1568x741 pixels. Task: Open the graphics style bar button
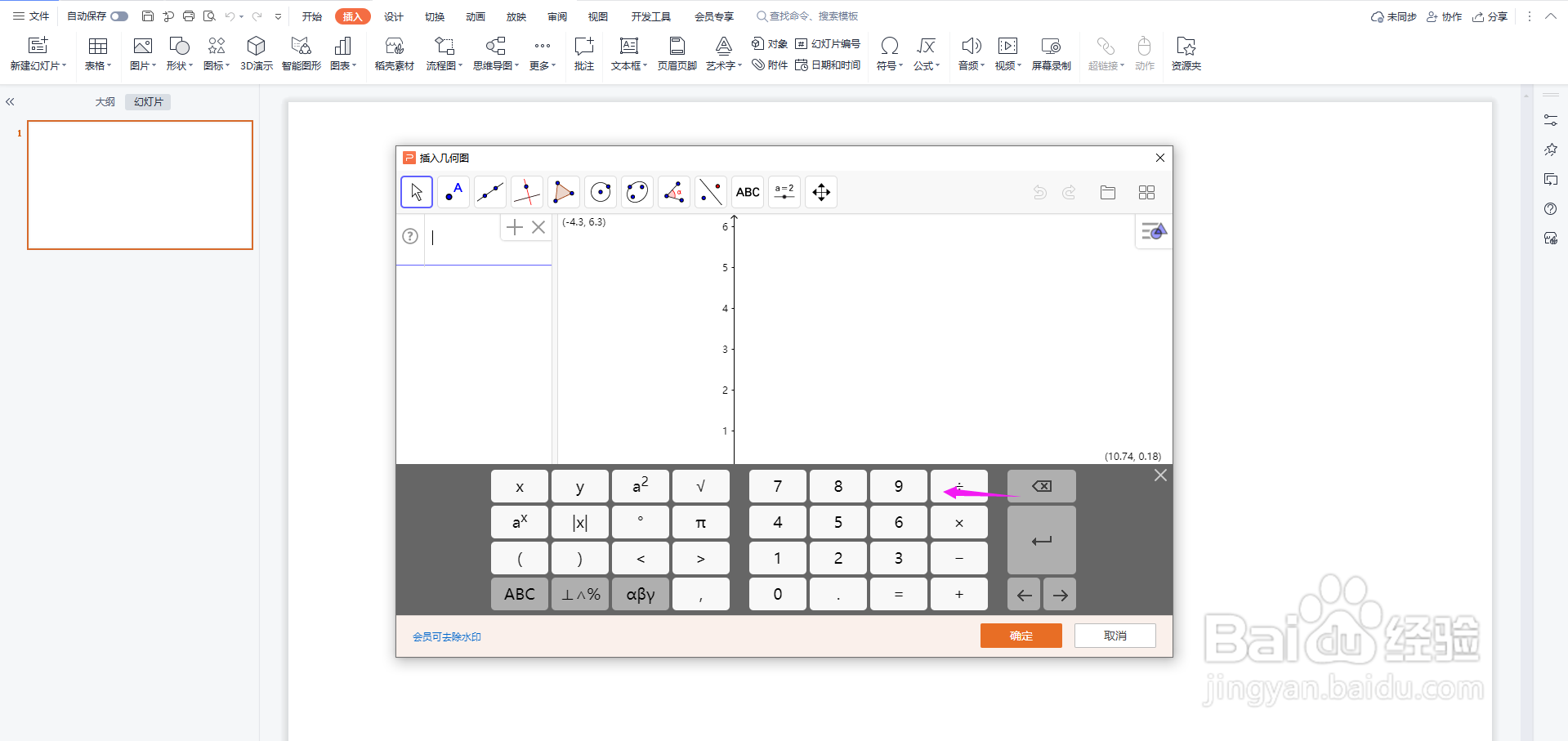[1154, 232]
